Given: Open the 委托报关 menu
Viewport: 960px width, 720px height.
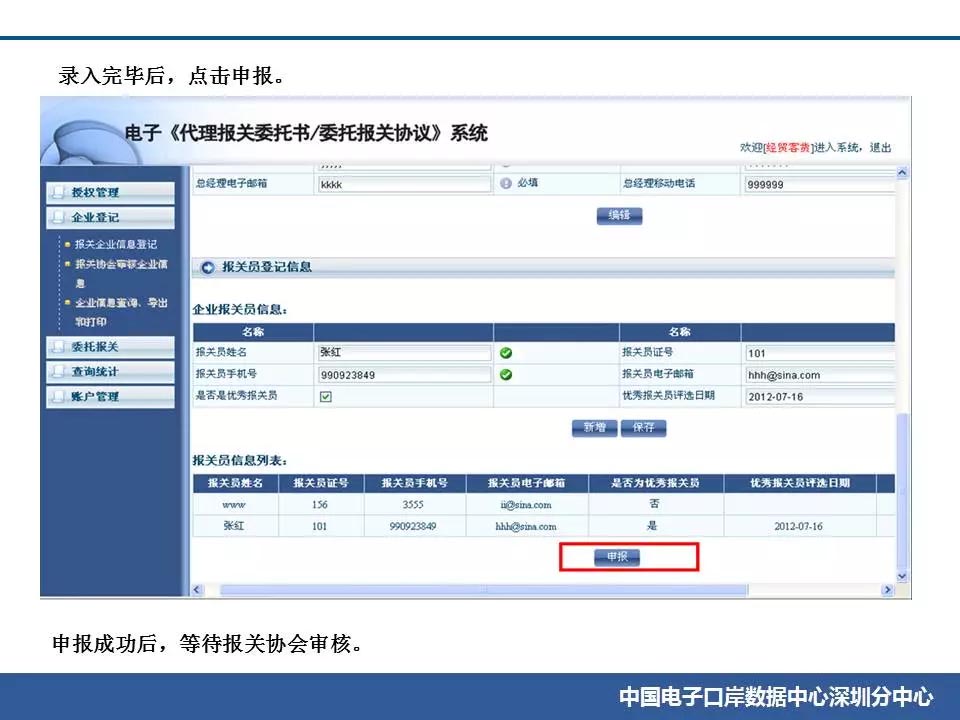Looking at the screenshot, I should 110,347.
